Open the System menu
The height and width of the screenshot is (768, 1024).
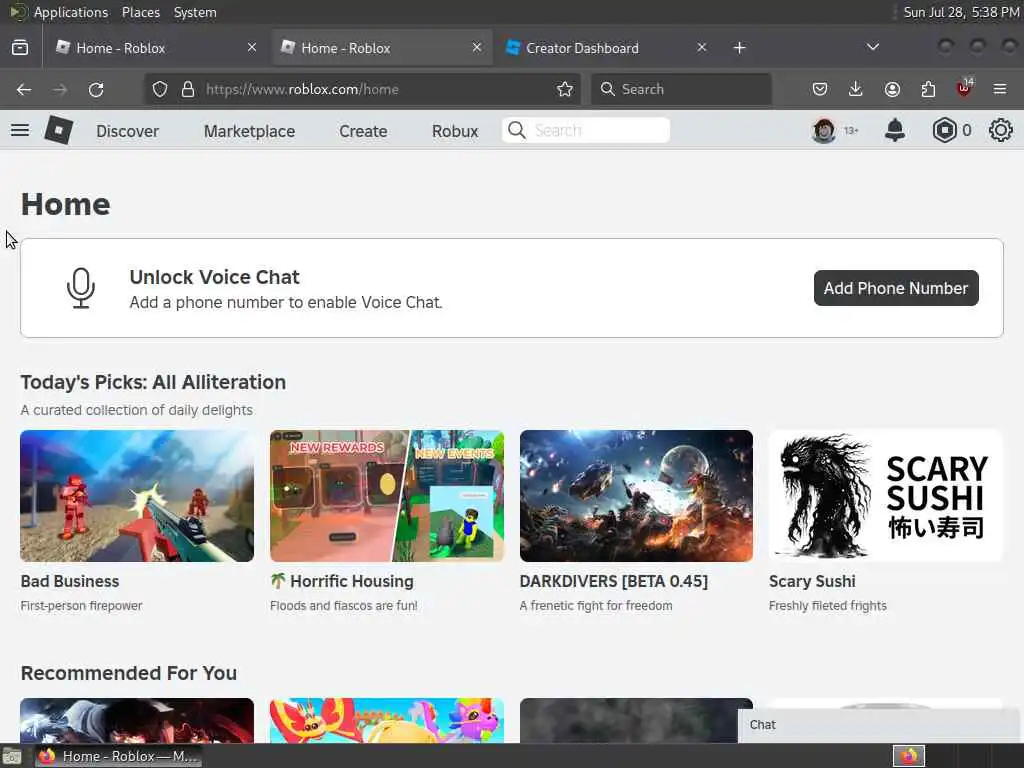pyautogui.click(x=195, y=12)
